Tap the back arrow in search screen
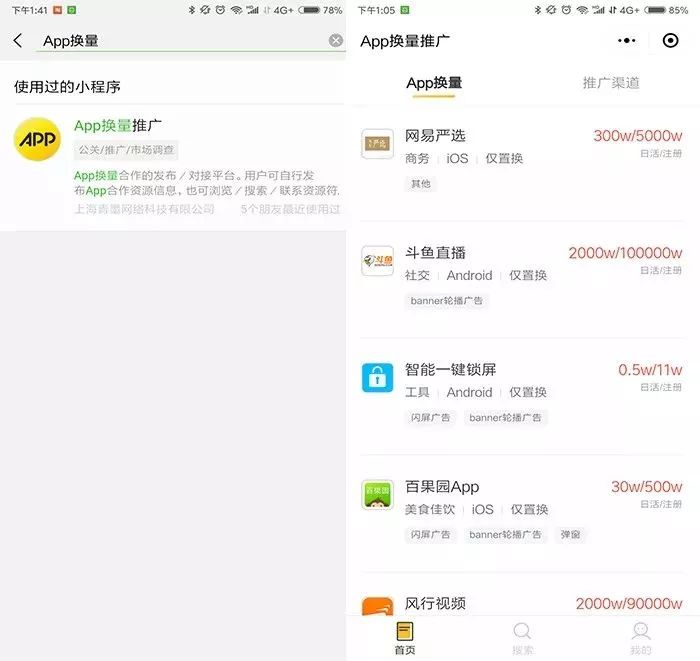 [x=18, y=41]
